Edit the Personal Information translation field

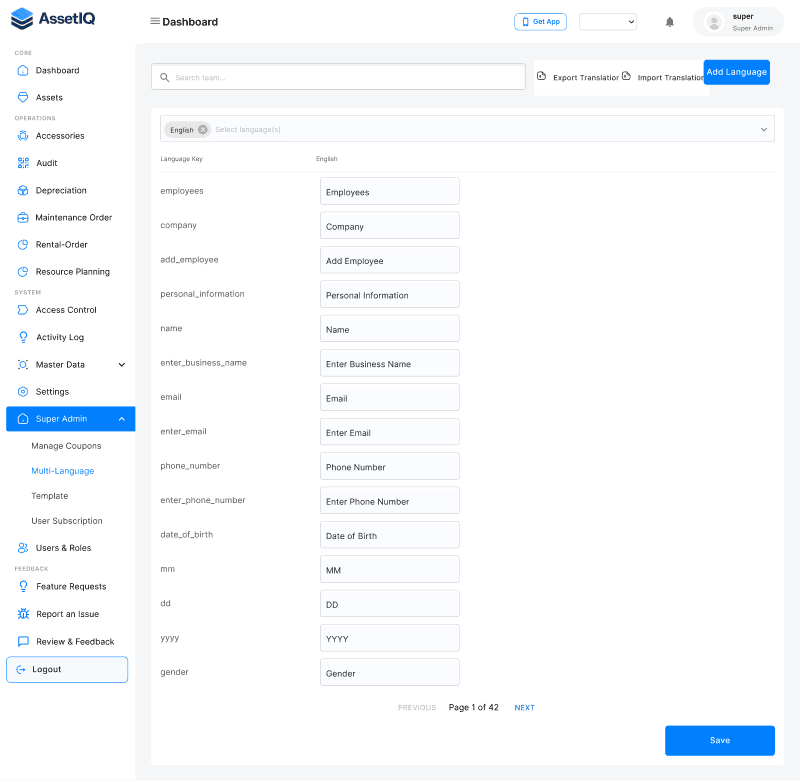(x=389, y=294)
